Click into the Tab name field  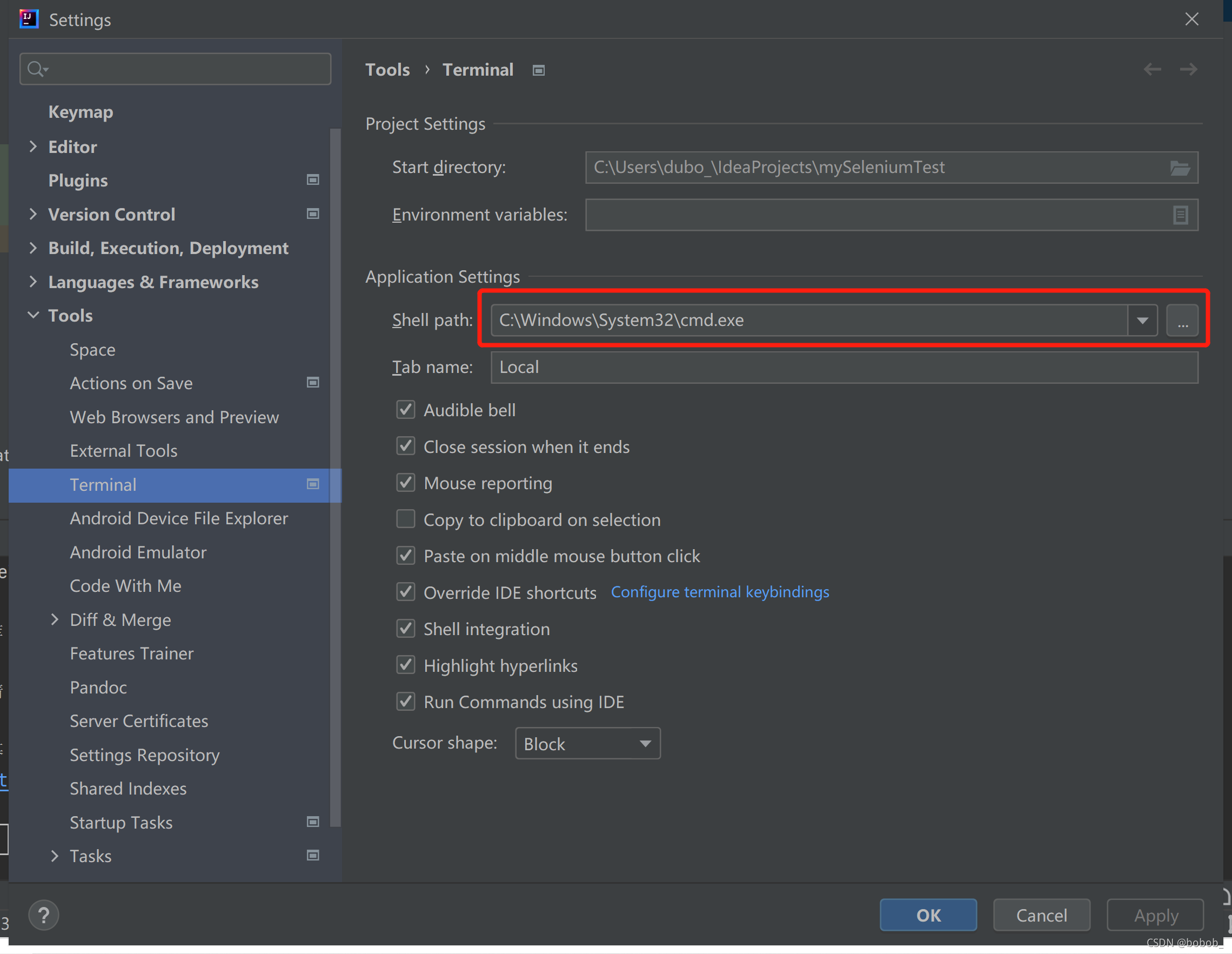coord(844,367)
